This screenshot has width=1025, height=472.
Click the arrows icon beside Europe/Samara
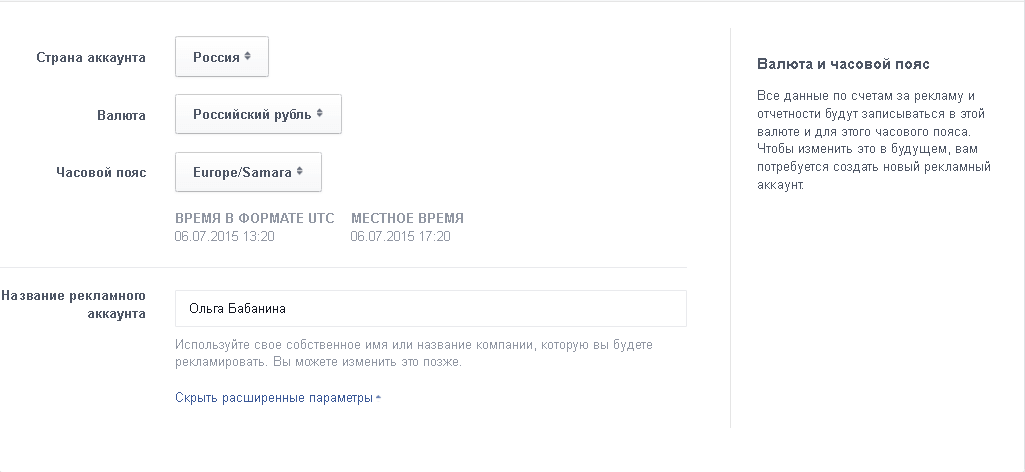coord(300,172)
